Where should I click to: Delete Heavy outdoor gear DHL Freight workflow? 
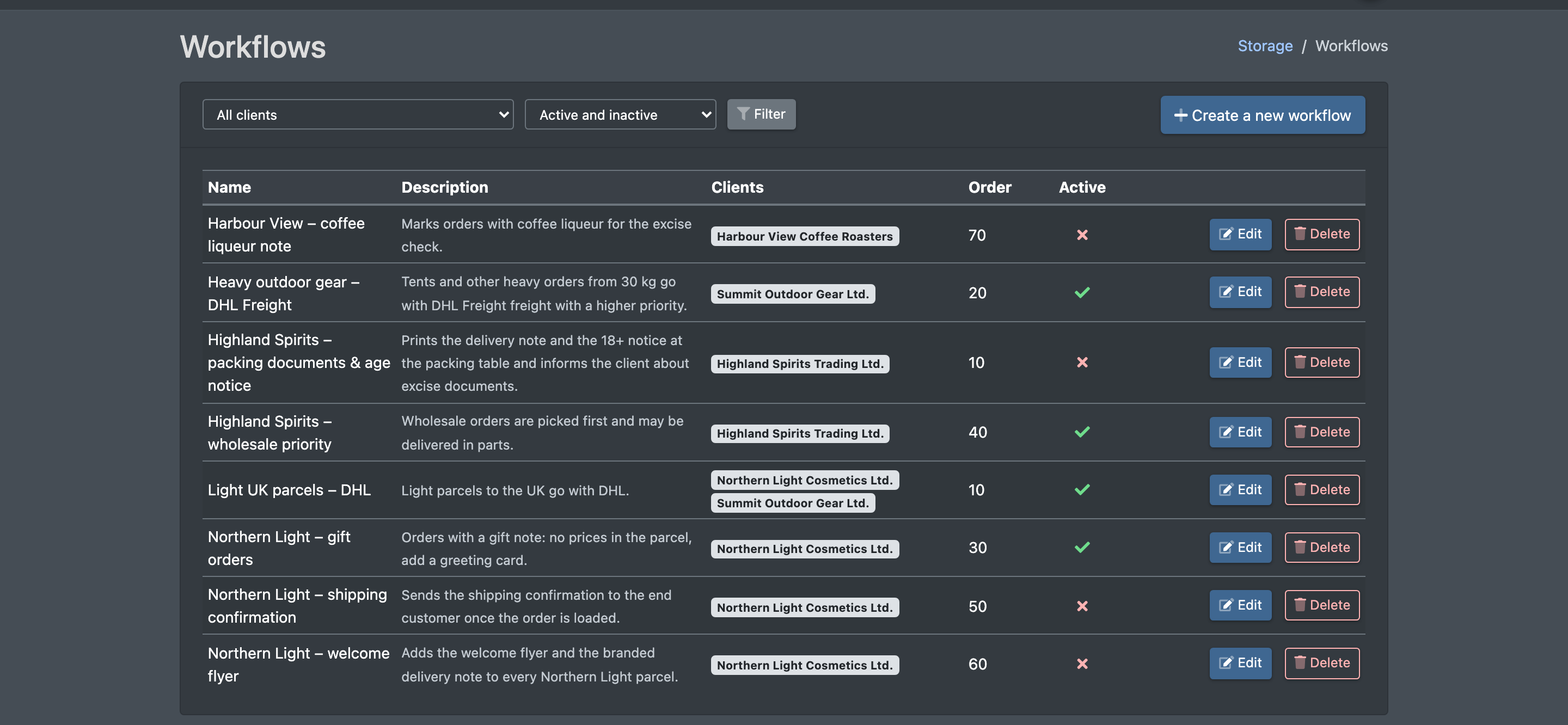1322,292
